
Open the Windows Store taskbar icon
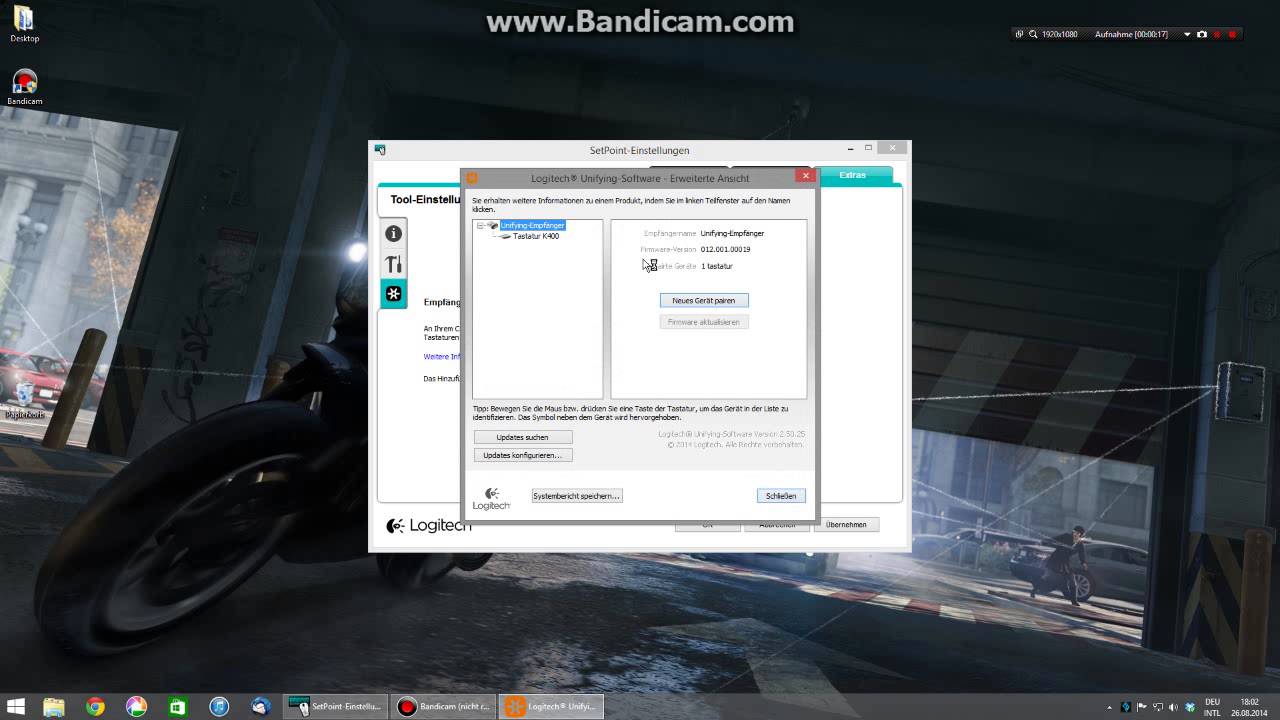[x=177, y=707]
